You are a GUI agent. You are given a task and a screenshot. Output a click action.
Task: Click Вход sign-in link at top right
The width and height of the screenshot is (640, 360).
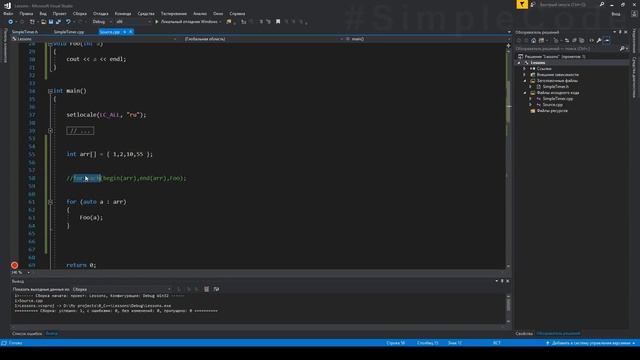tap(616, 14)
